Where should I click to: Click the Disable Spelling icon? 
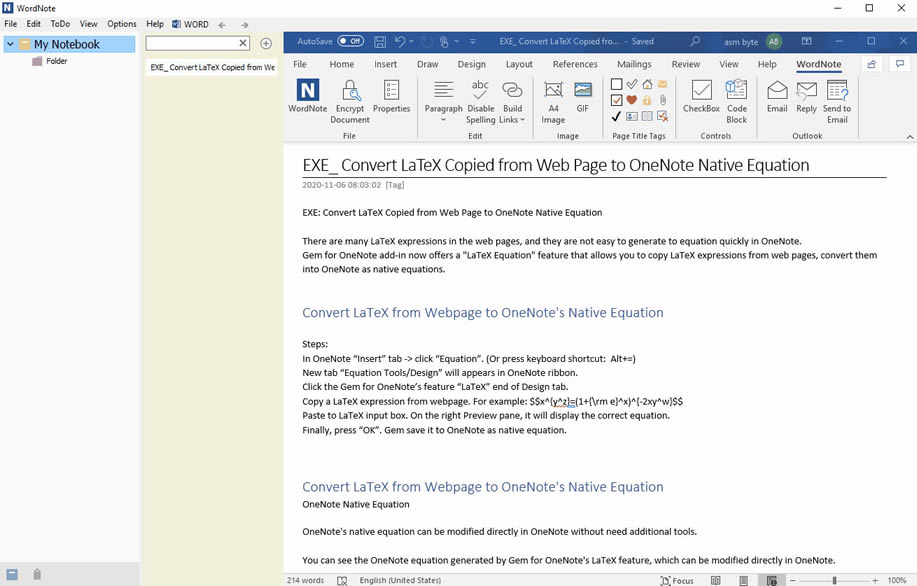click(480, 101)
